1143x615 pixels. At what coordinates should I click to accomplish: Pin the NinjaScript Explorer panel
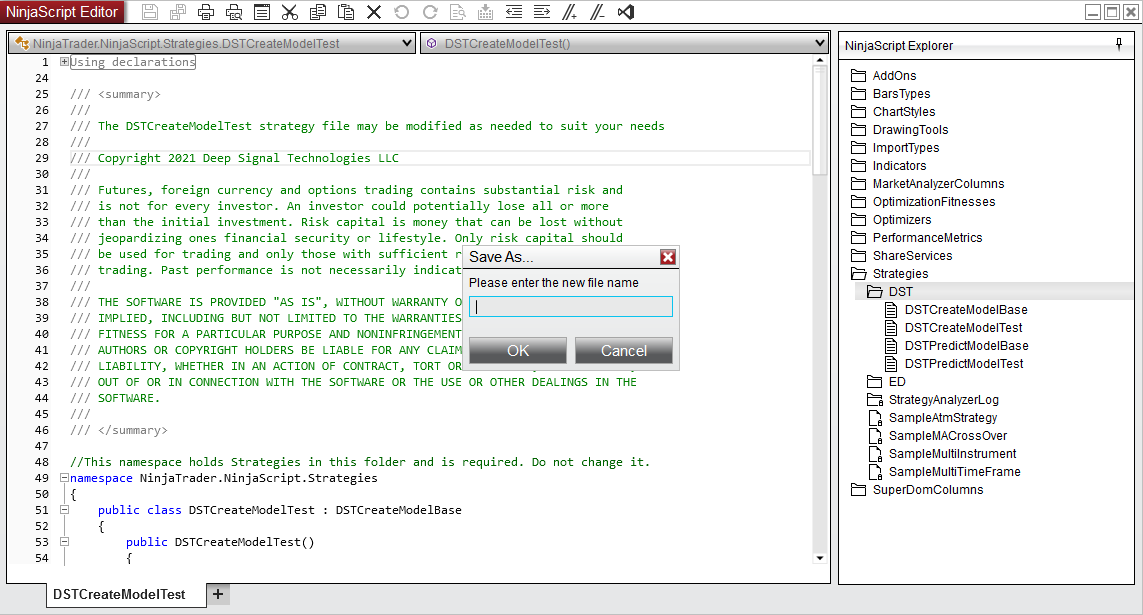1119,45
